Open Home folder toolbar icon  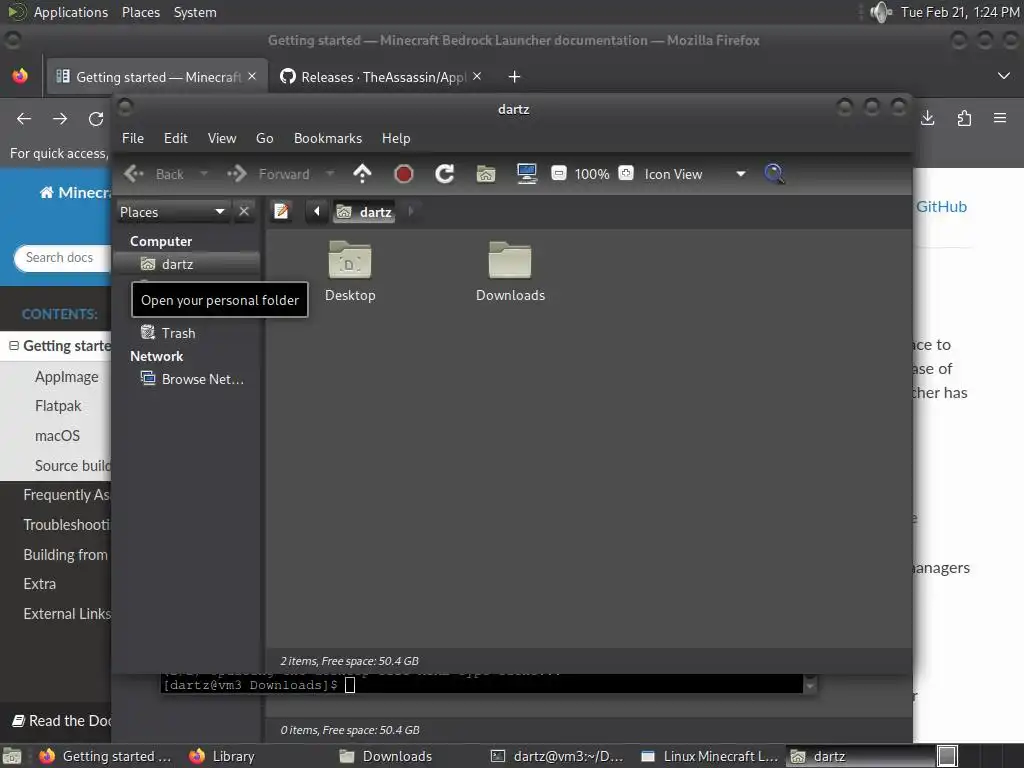click(x=486, y=174)
